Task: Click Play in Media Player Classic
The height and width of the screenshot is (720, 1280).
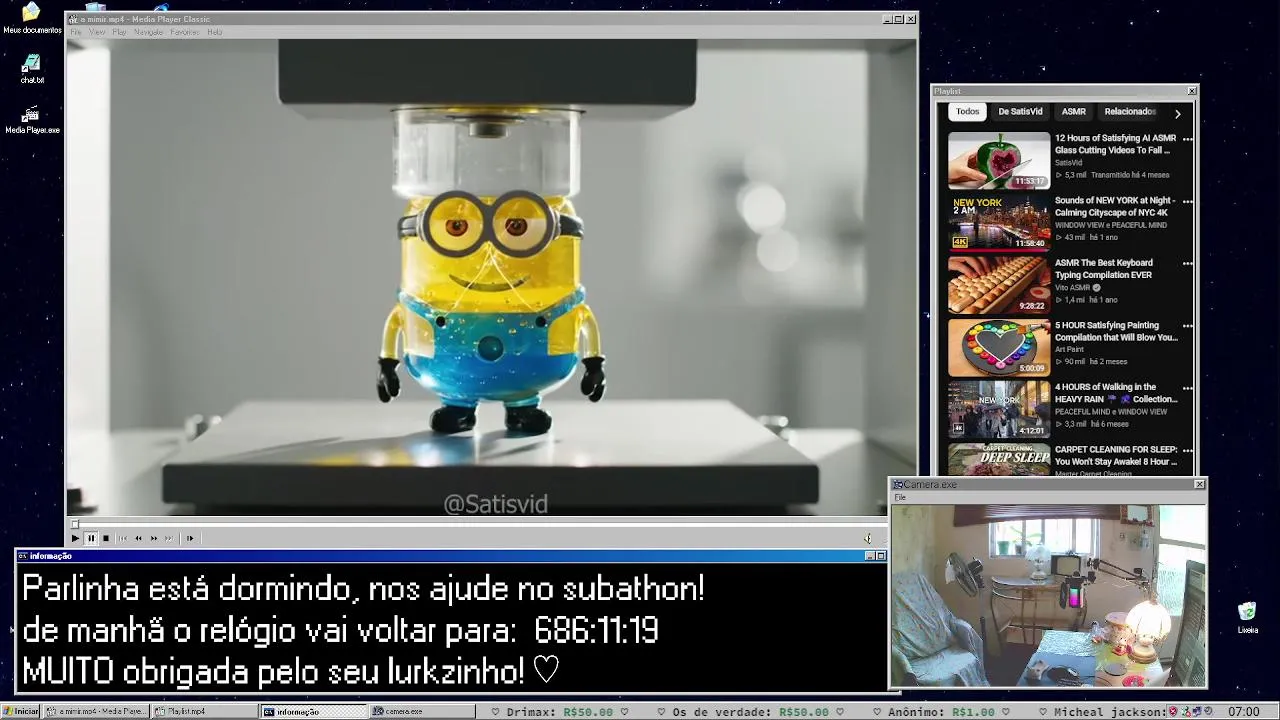Action: (75, 538)
